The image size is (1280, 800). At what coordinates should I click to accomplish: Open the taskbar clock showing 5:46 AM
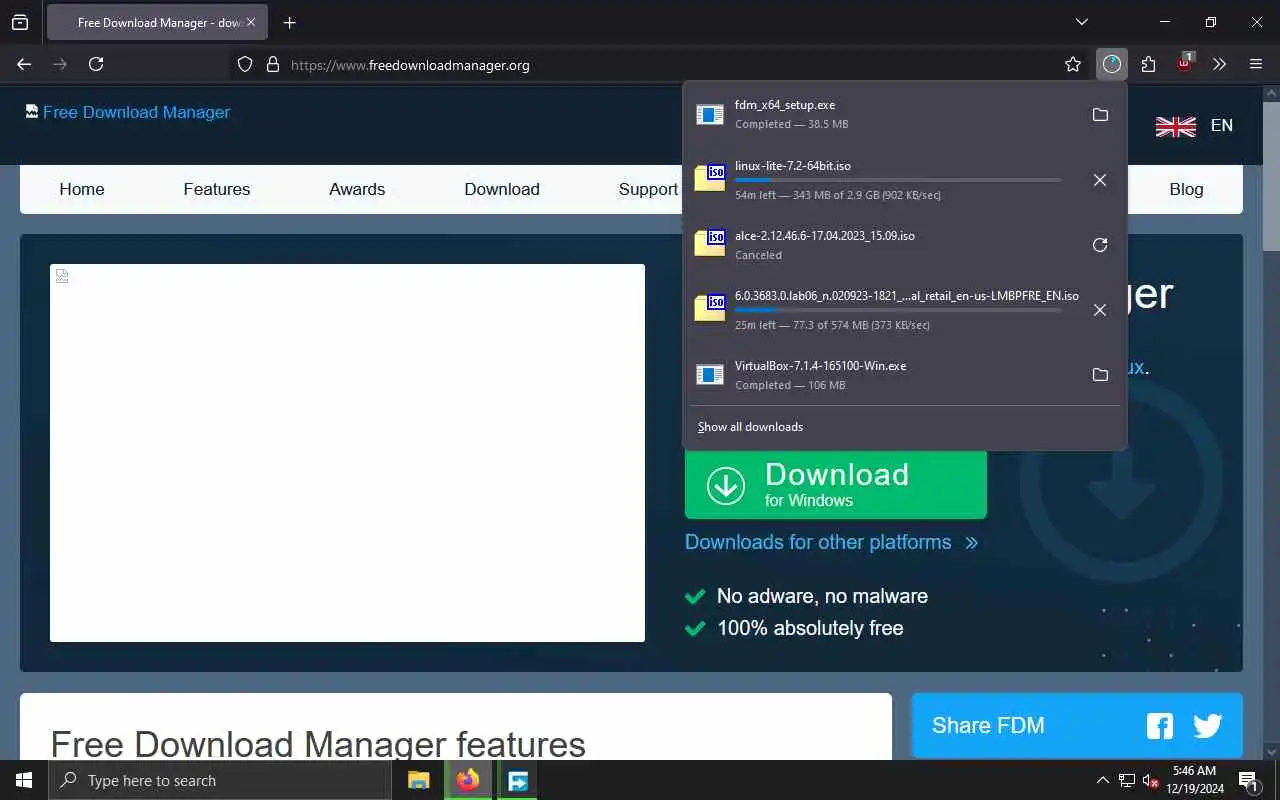coord(1194,780)
